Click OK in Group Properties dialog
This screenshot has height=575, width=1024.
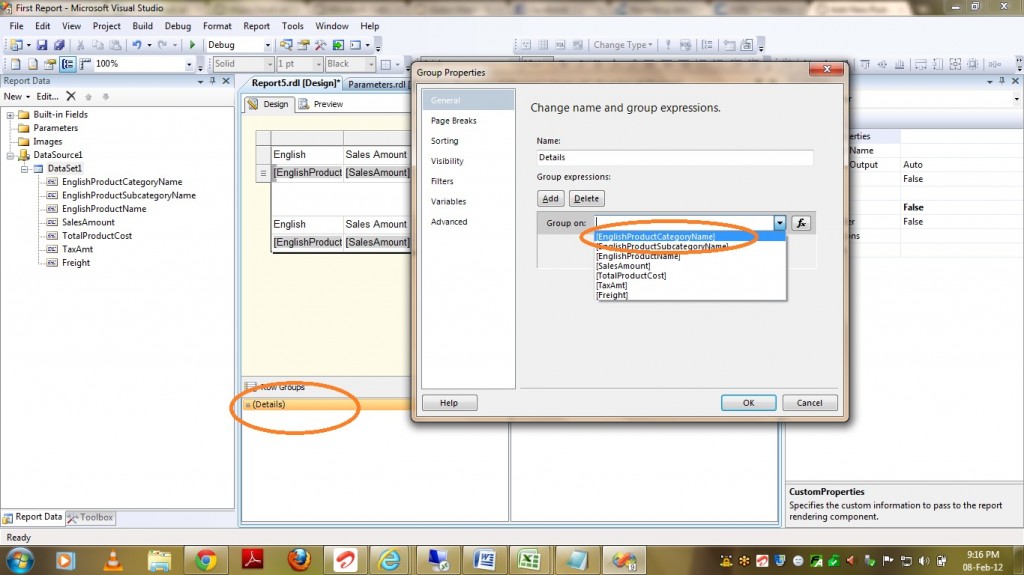[x=748, y=403]
